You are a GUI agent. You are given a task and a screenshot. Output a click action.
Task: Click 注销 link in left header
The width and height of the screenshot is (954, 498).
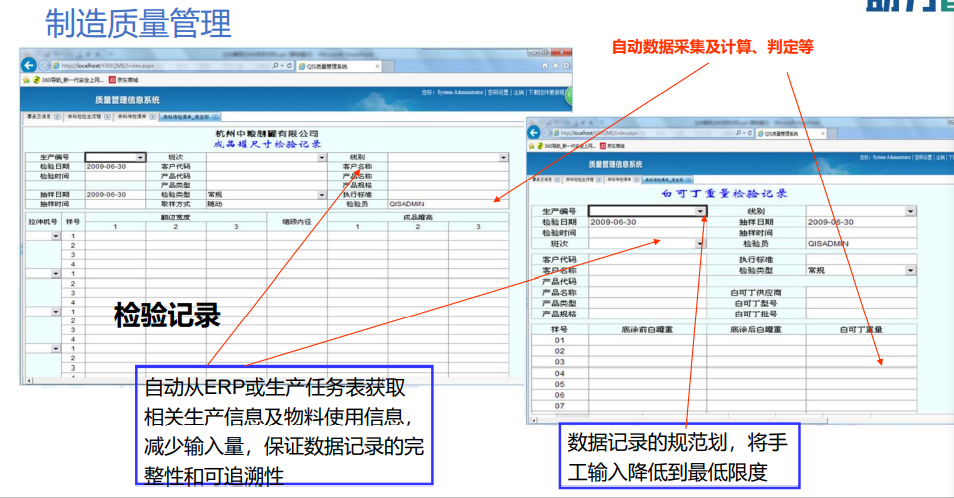pyautogui.click(x=518, y=93)
